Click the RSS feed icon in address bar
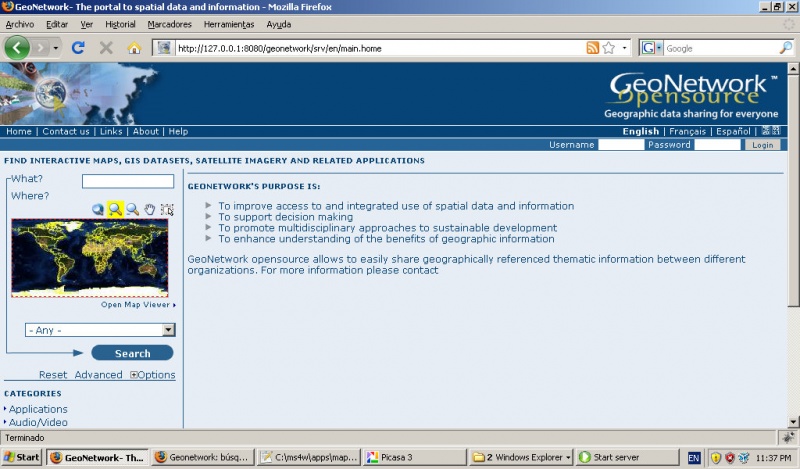This screenshot has height=469, width=800. [x=592, y=47]
